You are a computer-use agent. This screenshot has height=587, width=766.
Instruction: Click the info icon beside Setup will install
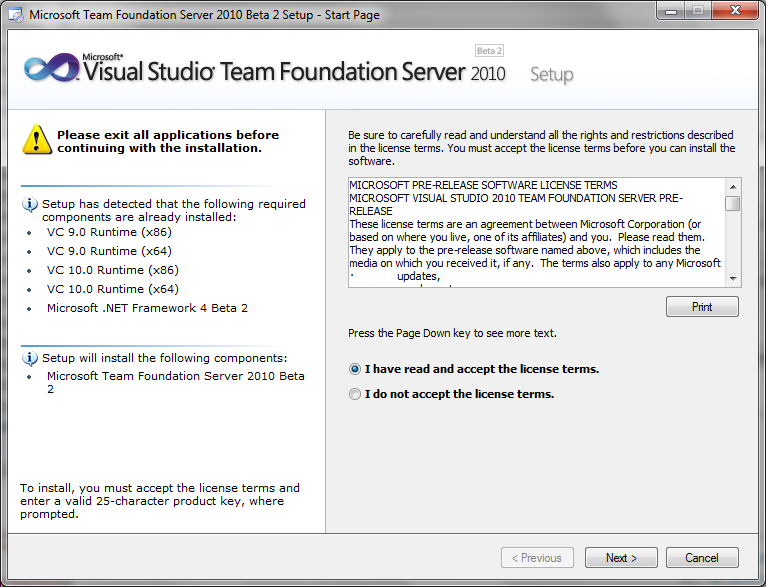coord(30,358)
